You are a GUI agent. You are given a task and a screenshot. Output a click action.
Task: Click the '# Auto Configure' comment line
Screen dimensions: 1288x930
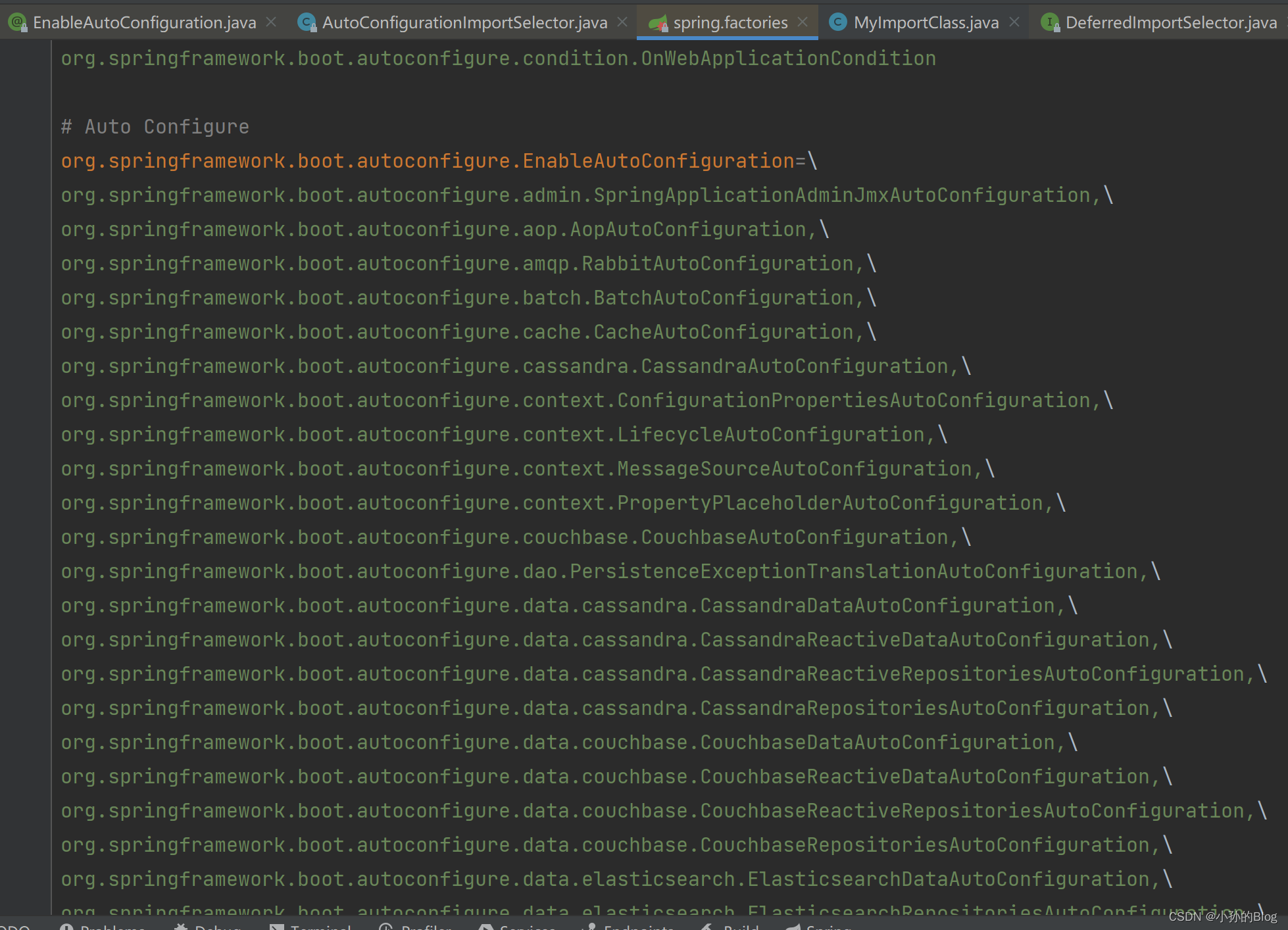(155, 127)
